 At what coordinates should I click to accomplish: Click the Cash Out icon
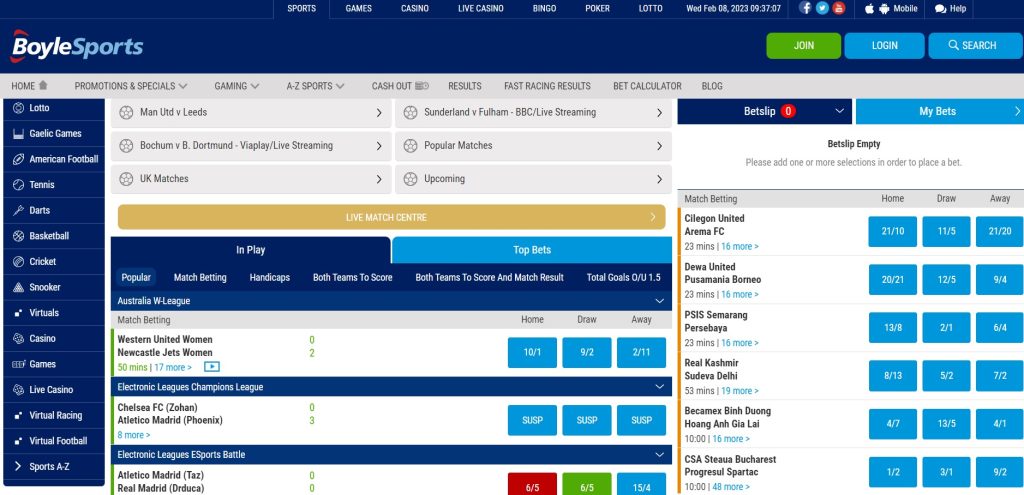click(422, 86)
